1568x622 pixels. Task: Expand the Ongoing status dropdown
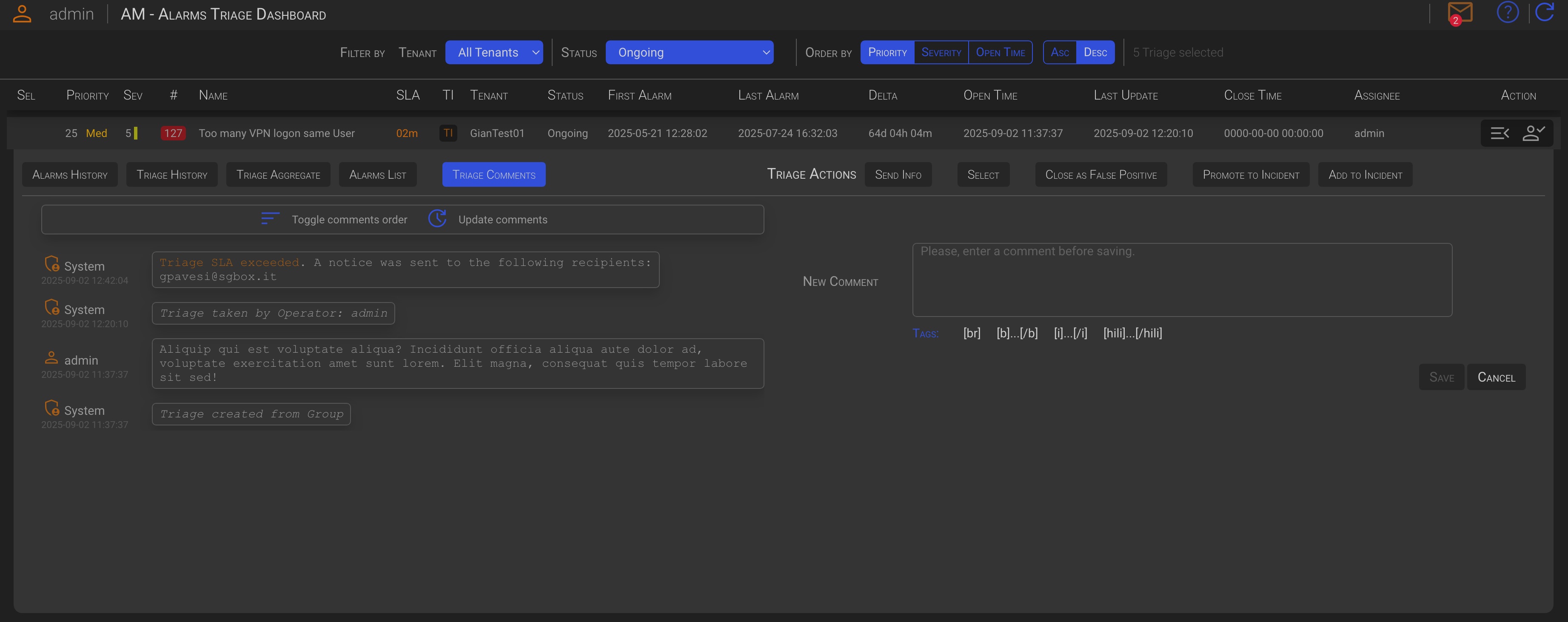point(689,52)
